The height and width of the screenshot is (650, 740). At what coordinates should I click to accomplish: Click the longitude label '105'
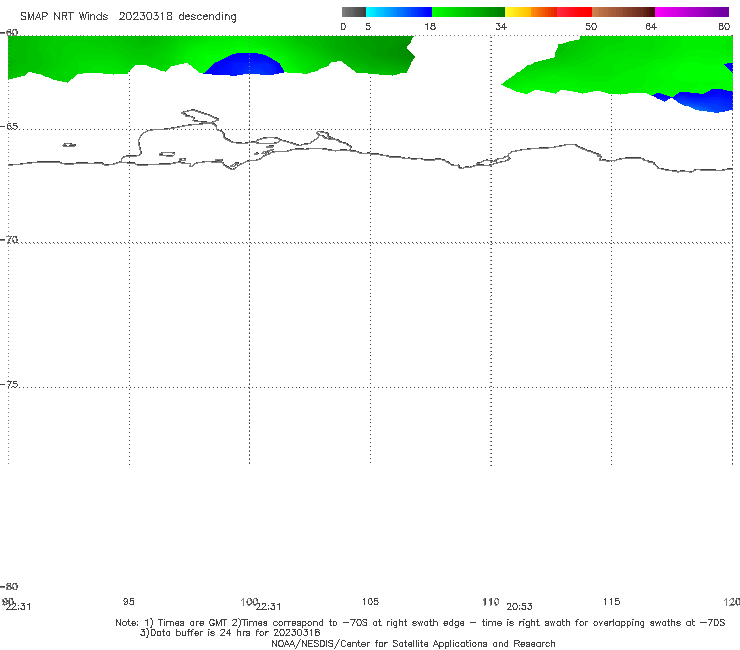click(x=370, y=601)
